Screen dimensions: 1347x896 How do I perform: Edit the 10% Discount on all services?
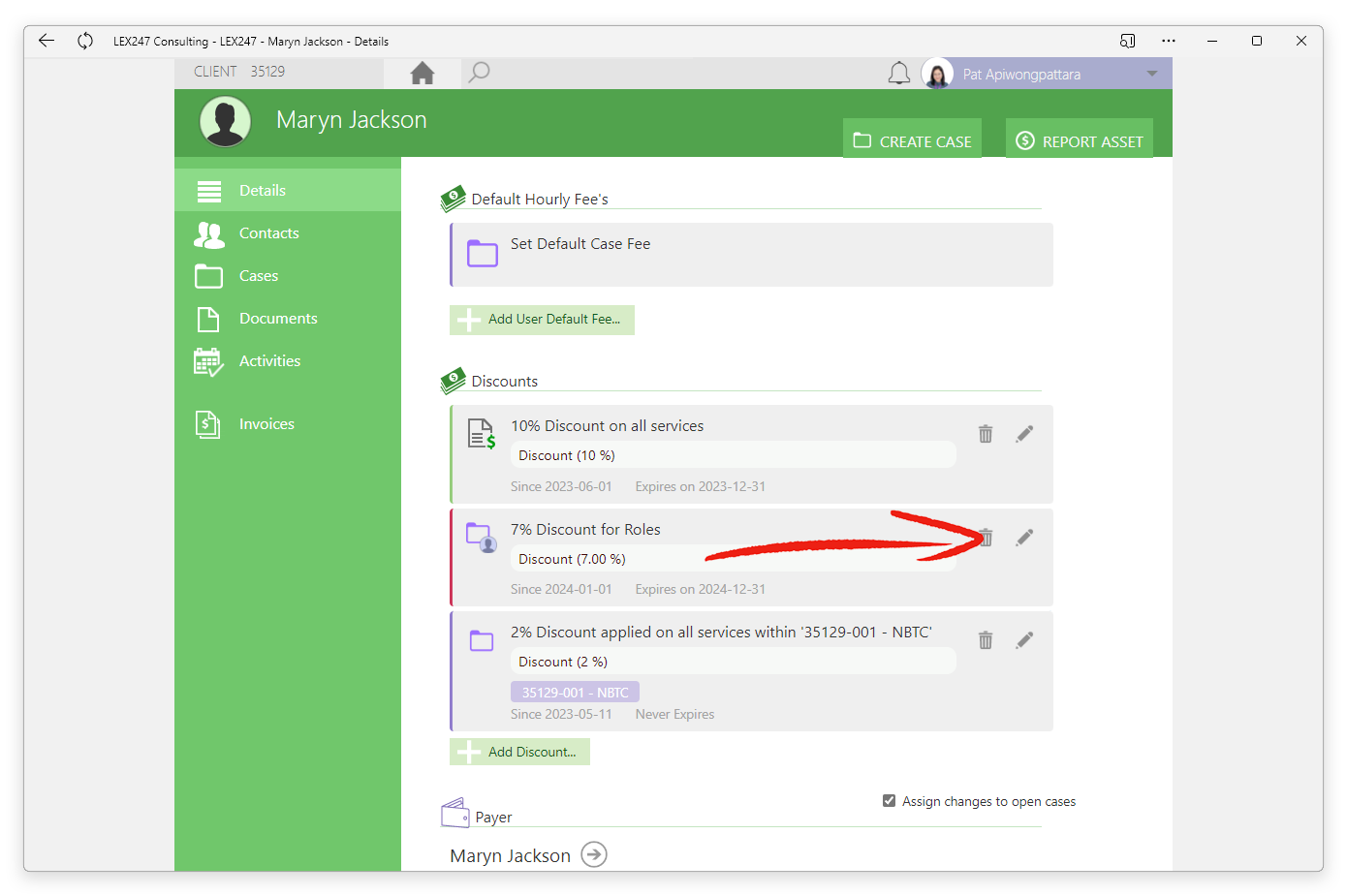click(x=1024, y=434)
